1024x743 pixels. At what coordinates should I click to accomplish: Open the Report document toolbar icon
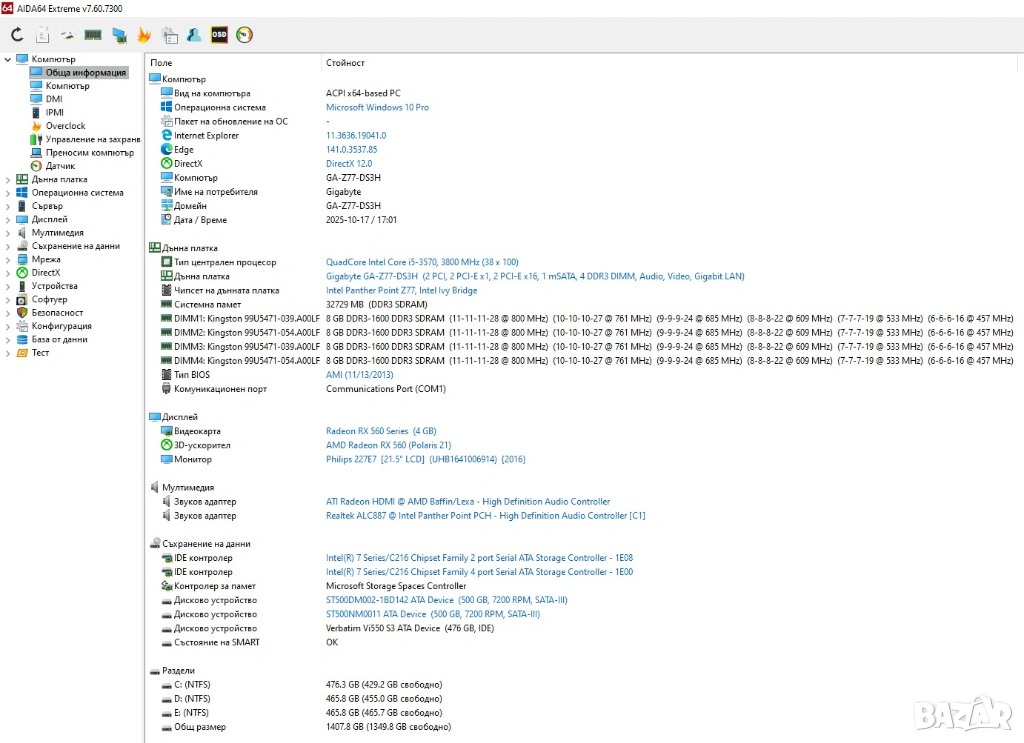42,35
